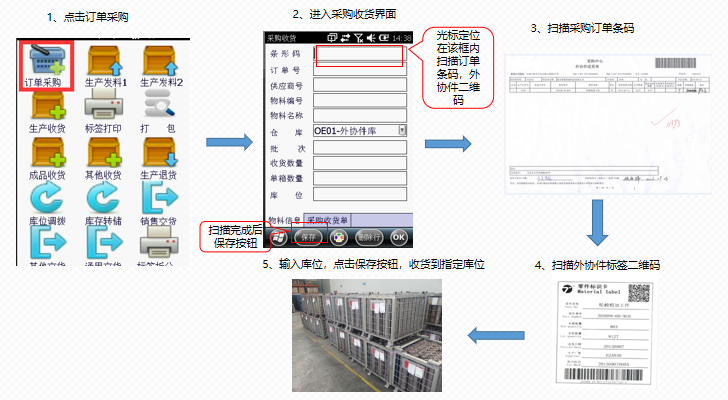Click the barcode at Material label bottom
Image resolution: width=728 pixels, height=400 pixels.
604,374
